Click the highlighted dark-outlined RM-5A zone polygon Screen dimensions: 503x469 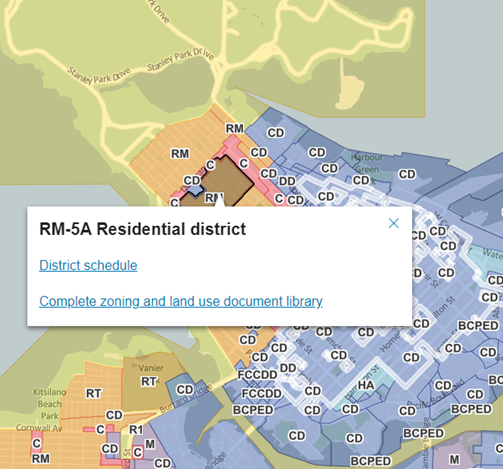point(228,182)
